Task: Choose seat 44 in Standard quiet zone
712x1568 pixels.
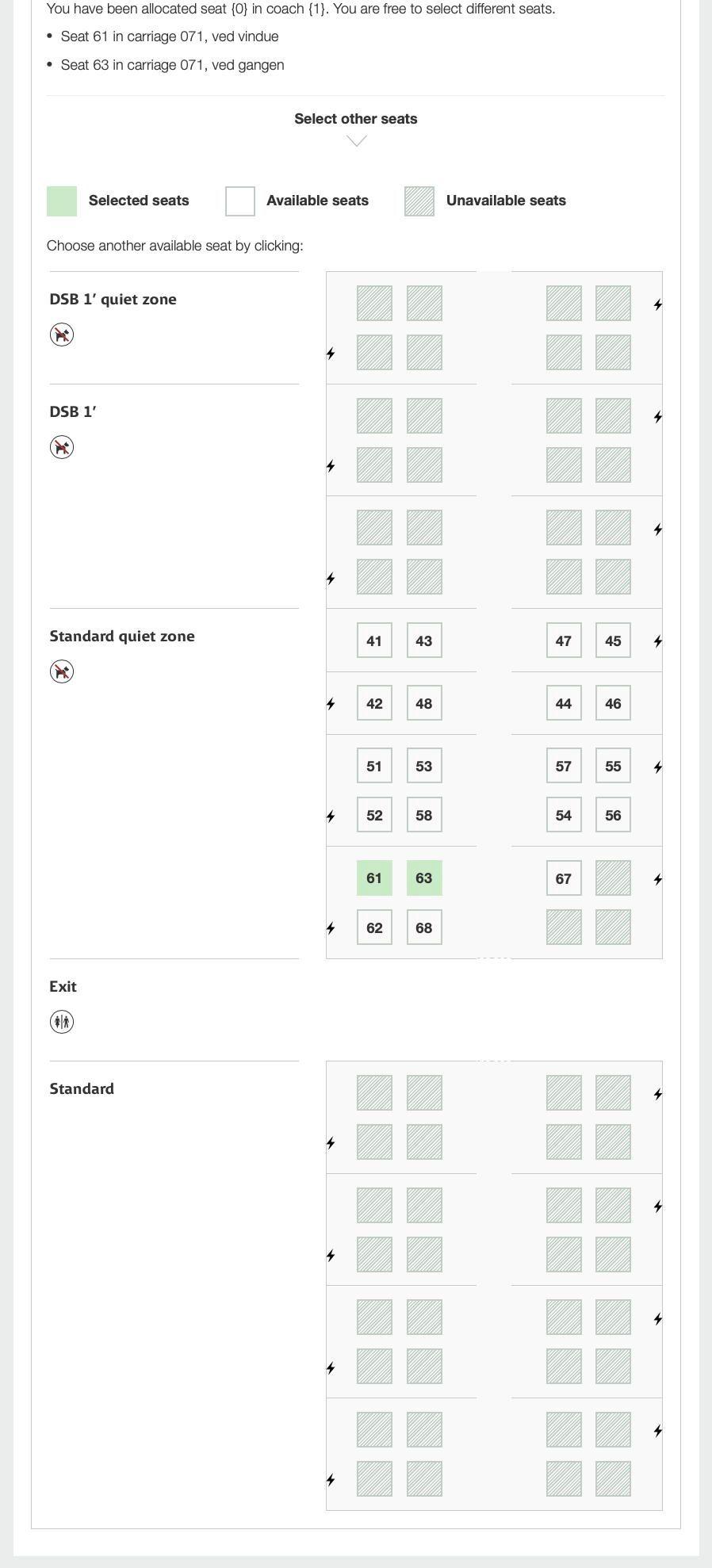Action: coord(563,702)
